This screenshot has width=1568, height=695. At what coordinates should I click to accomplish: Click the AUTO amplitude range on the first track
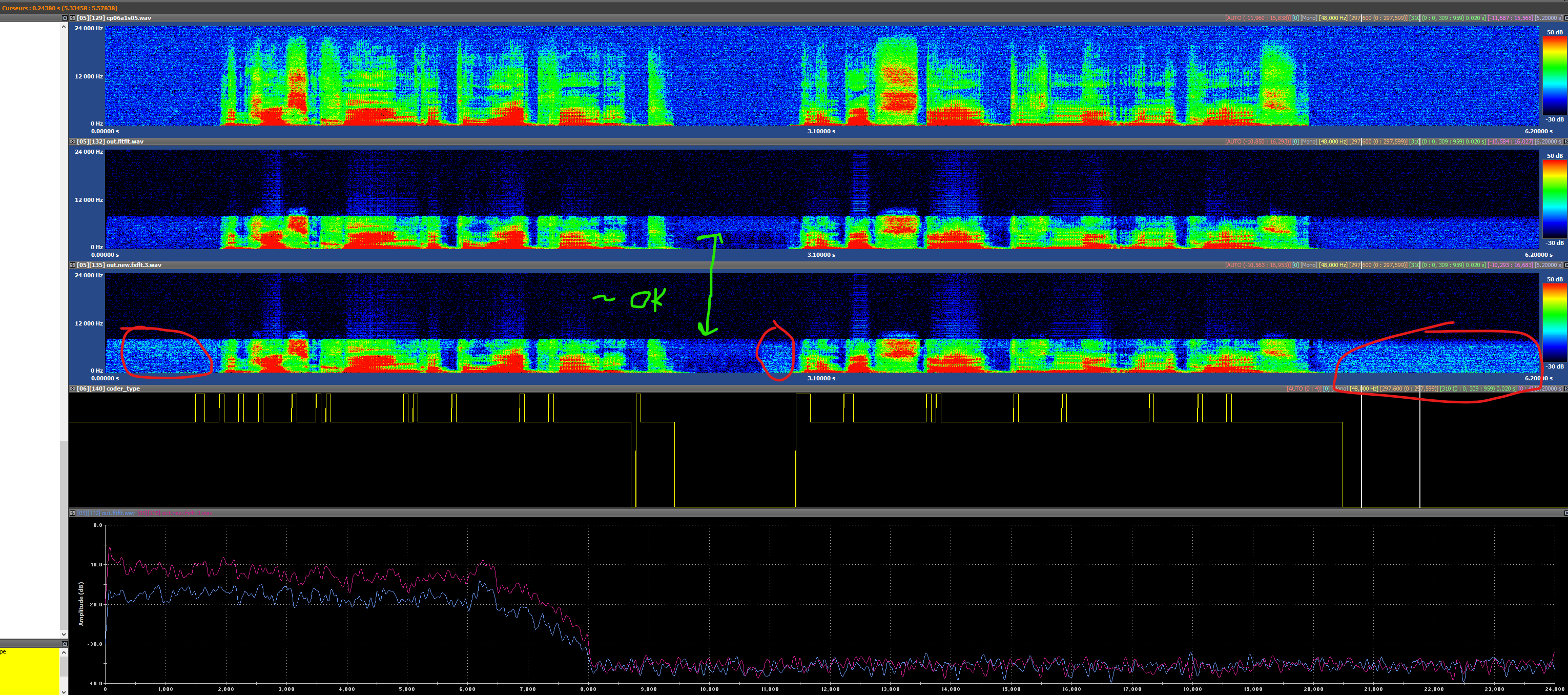1257,18
